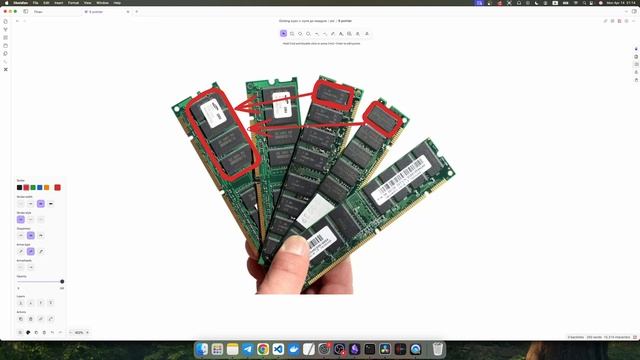Pick the blue stroke color
Viewport: 640px width, 360px height.
[40, 187]
